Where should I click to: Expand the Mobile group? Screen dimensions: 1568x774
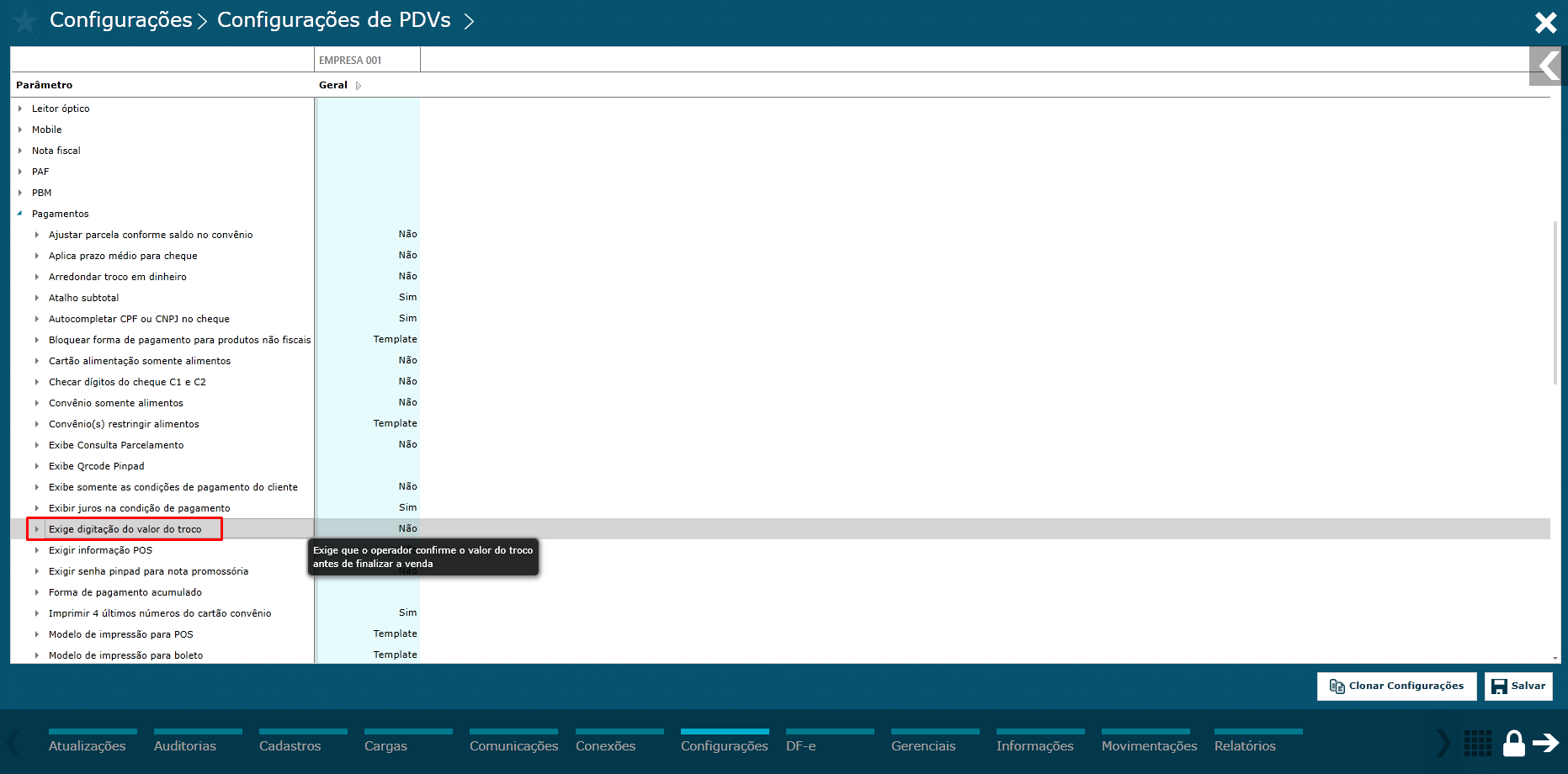click(x=20, y=130)
